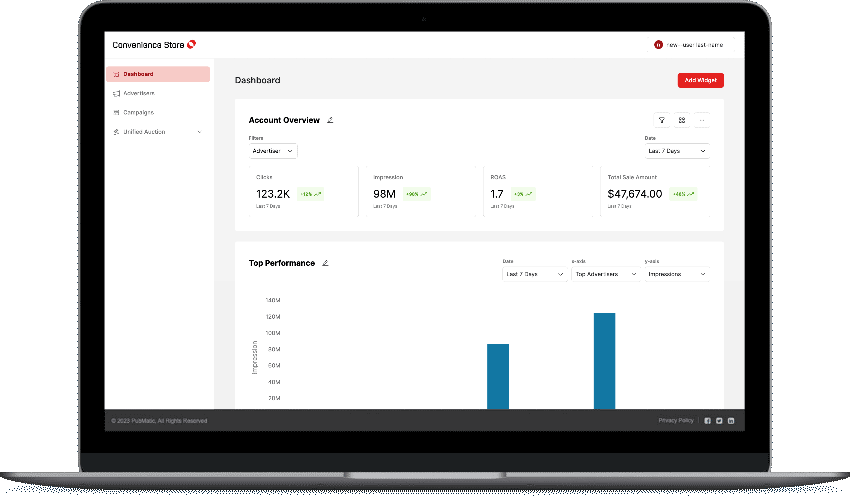This screenshot has width=850, height=498.
Task: Open the y-axis Impressions dropdown
Action: [x=677, y=274]
